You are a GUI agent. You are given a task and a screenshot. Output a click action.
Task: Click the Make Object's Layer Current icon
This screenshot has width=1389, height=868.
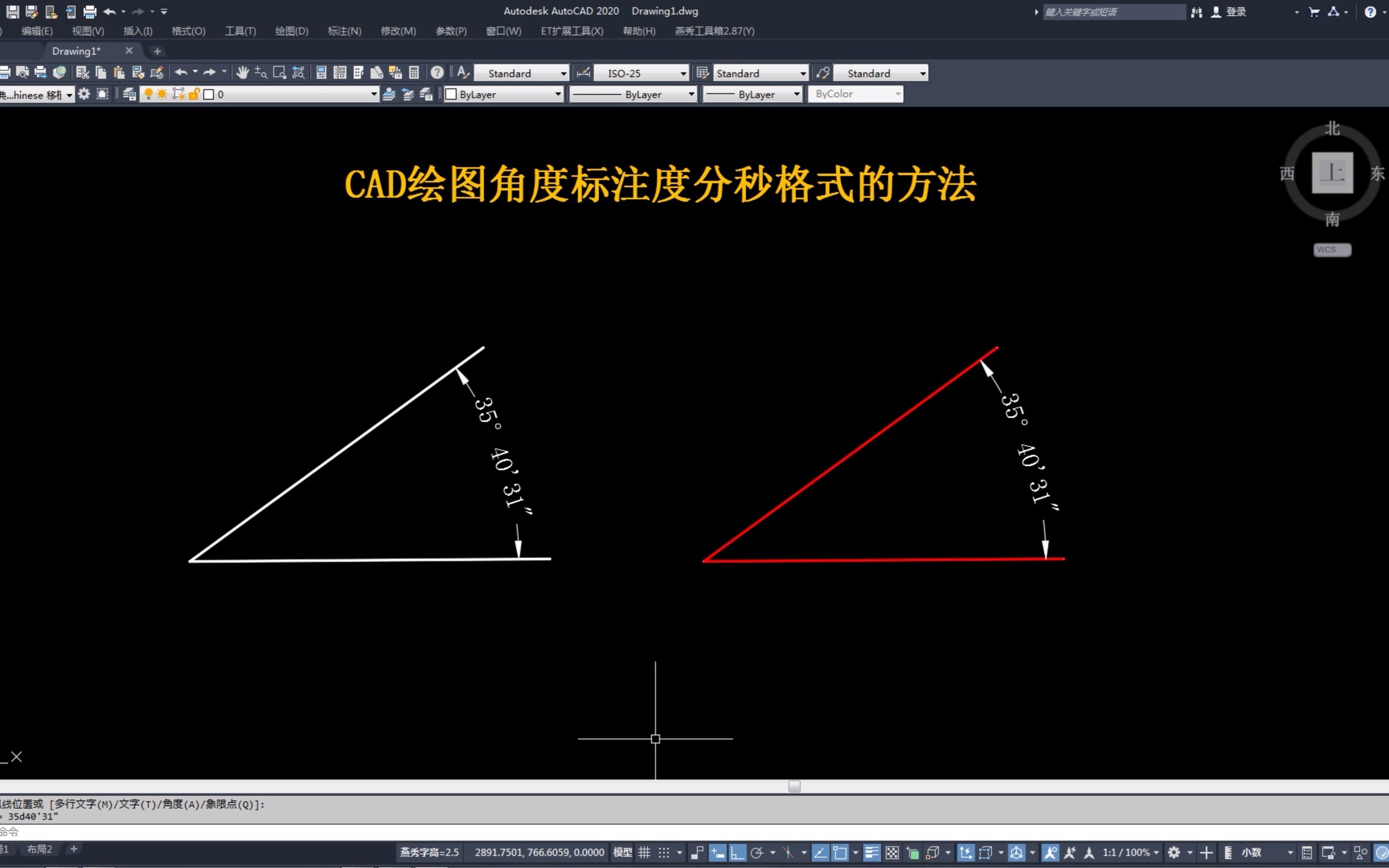point(389,94)
